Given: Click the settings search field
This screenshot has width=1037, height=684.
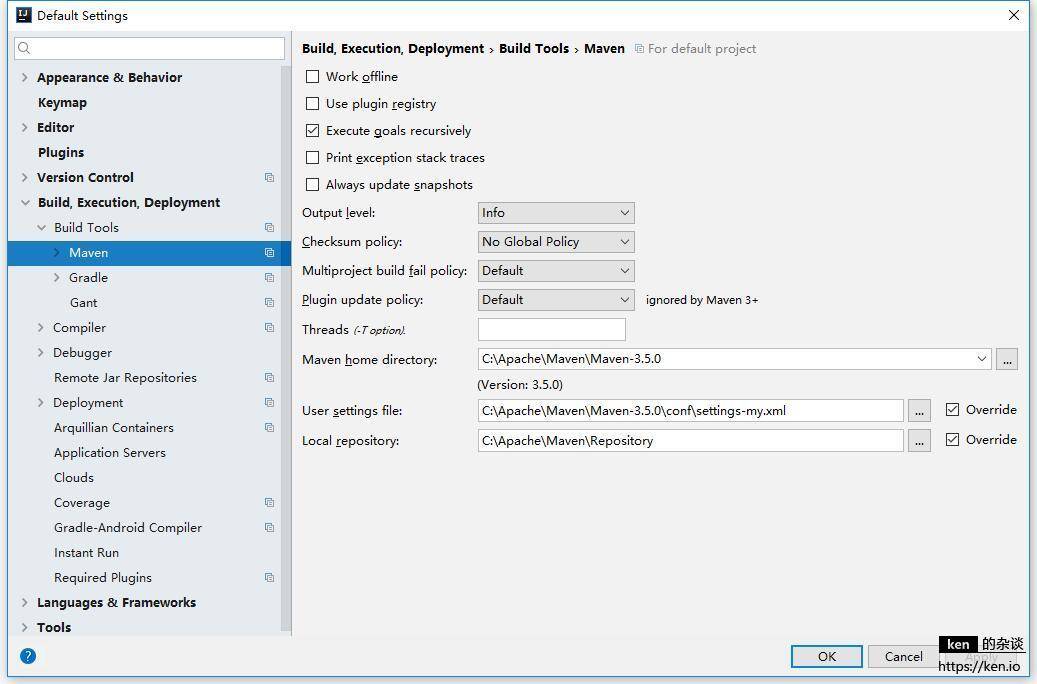Looking at the screenshot, I should pos(149,48).
